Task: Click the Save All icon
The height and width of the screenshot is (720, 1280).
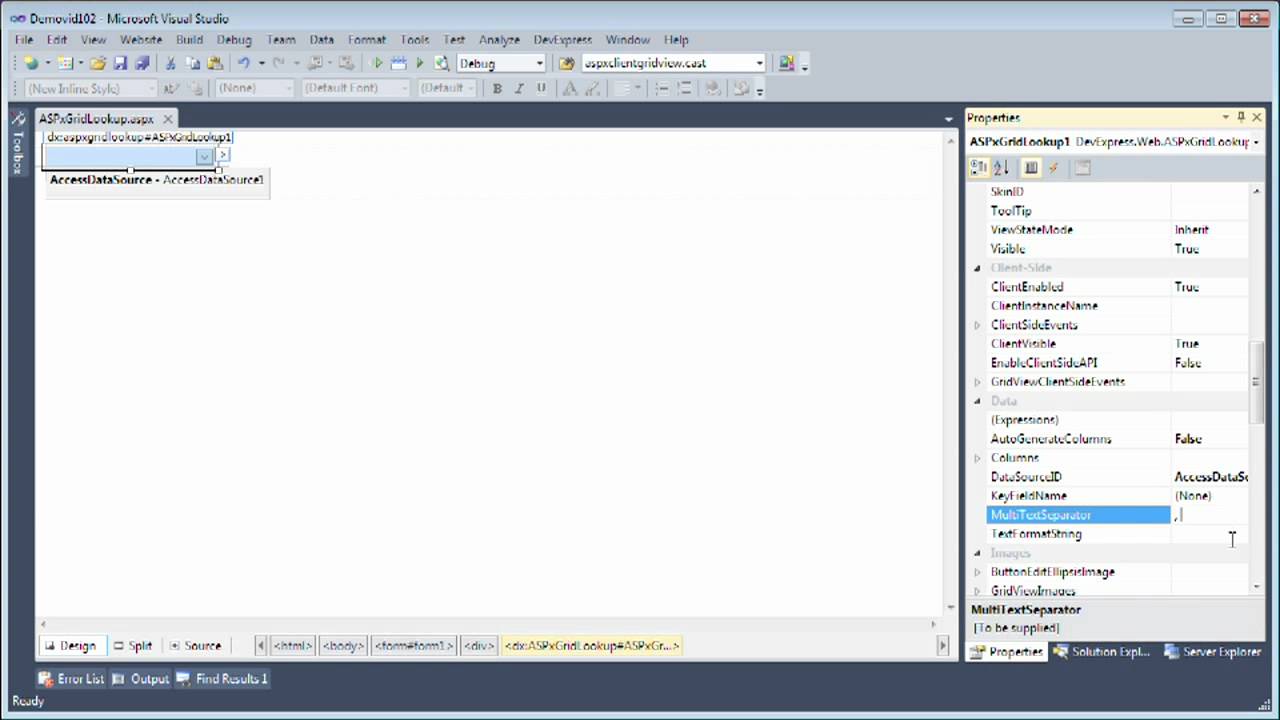Action: tap(142, 63)
